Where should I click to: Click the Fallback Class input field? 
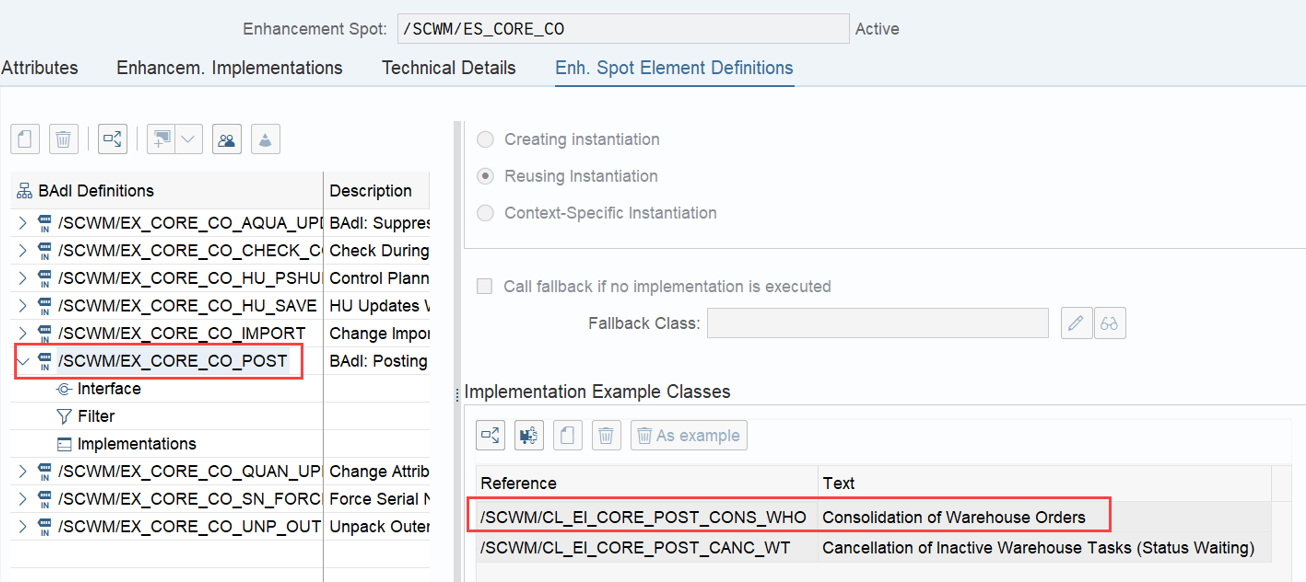(x=877, y=323)
